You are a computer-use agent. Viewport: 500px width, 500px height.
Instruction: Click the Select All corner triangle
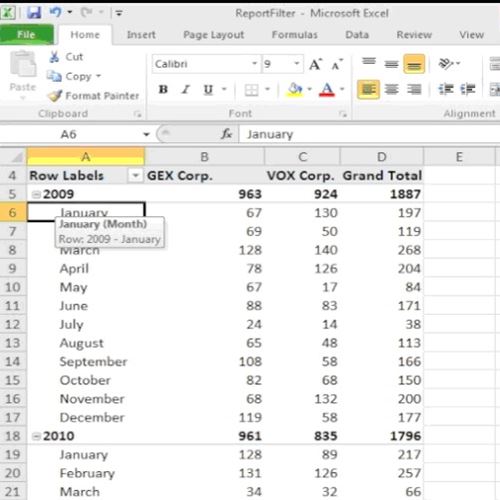pyautogui.click(x=17, y=157)
